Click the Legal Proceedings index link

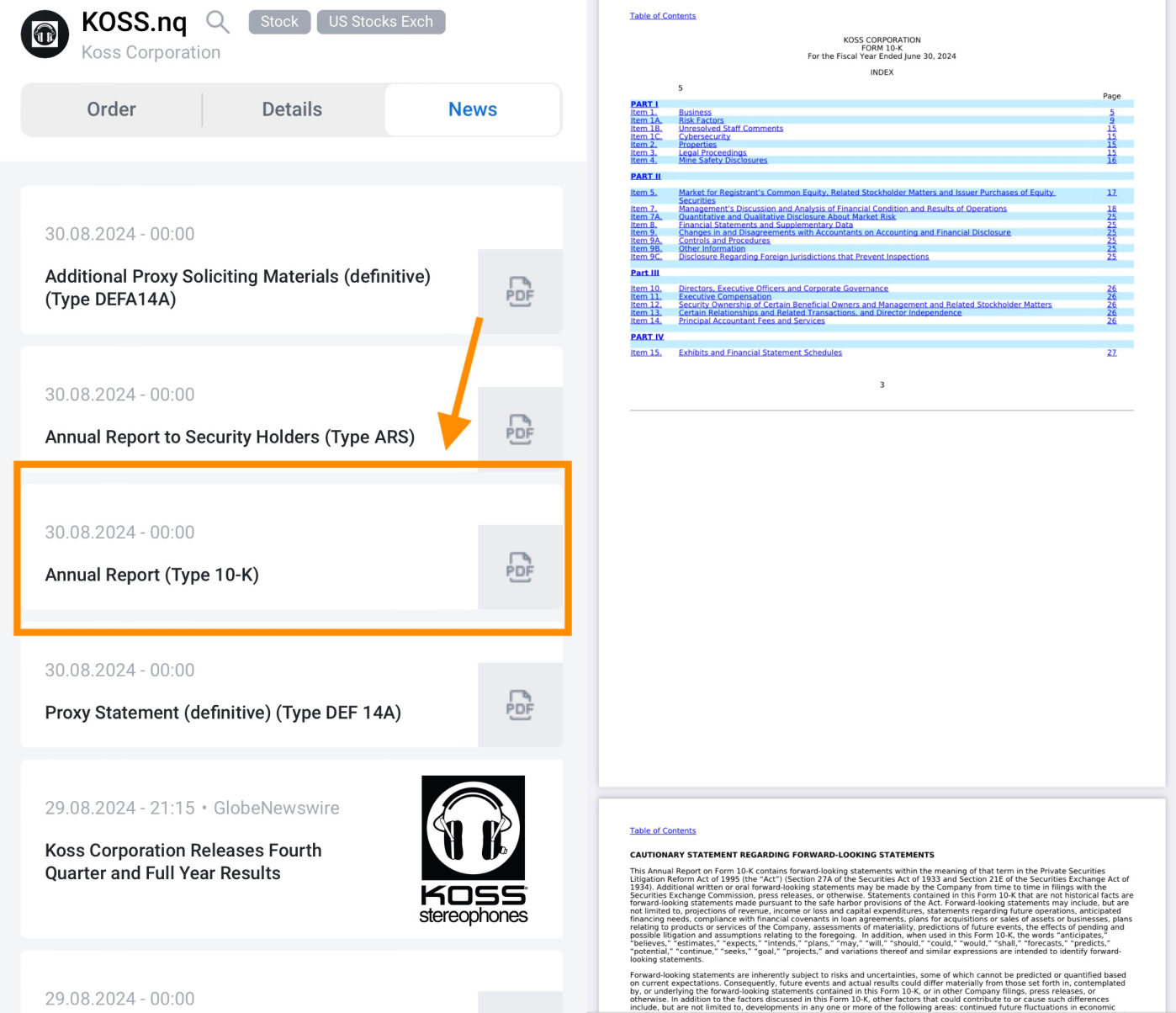tap(712, 152)
